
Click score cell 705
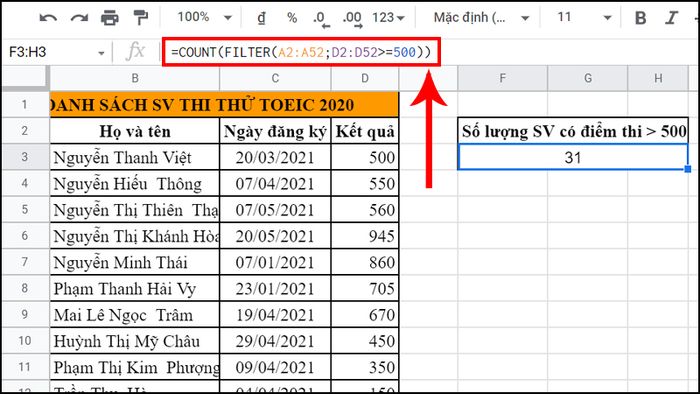365,288
